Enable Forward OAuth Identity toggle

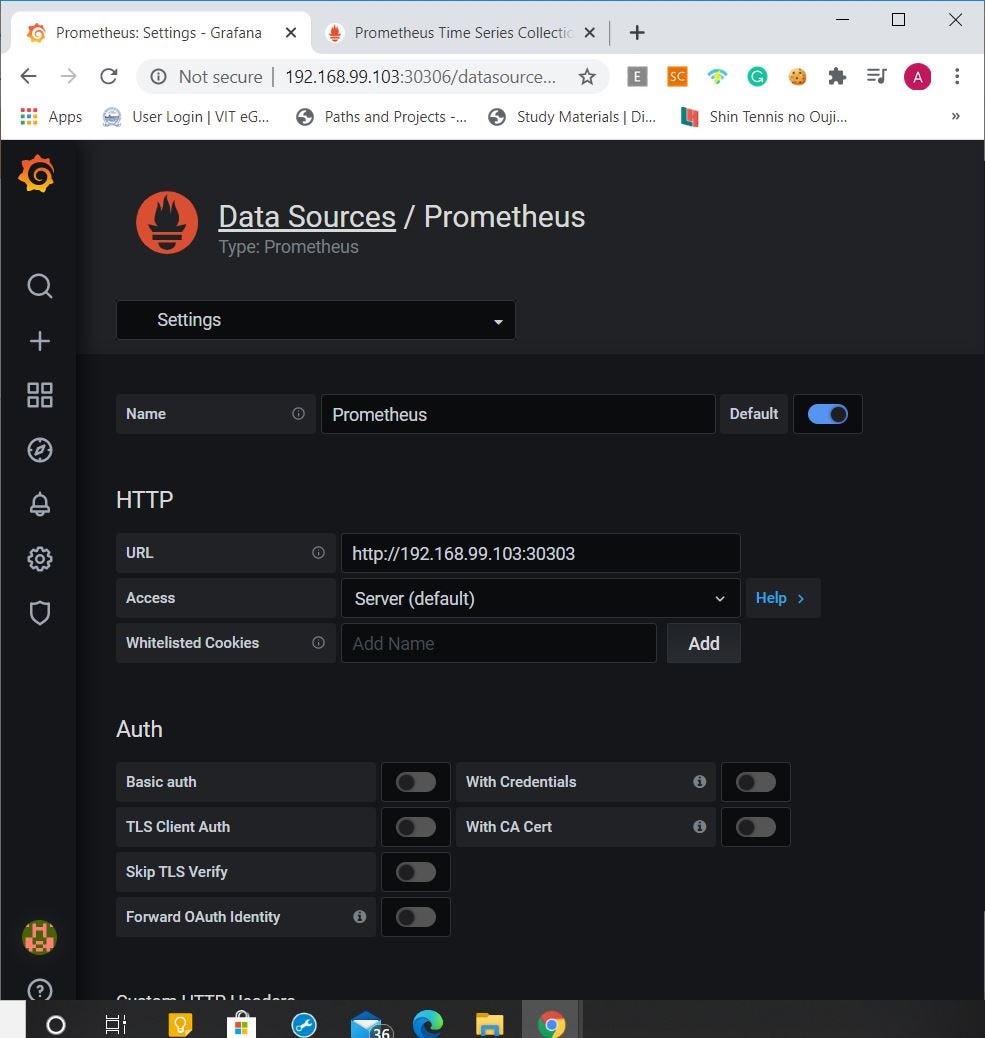(x=416, y=917)
